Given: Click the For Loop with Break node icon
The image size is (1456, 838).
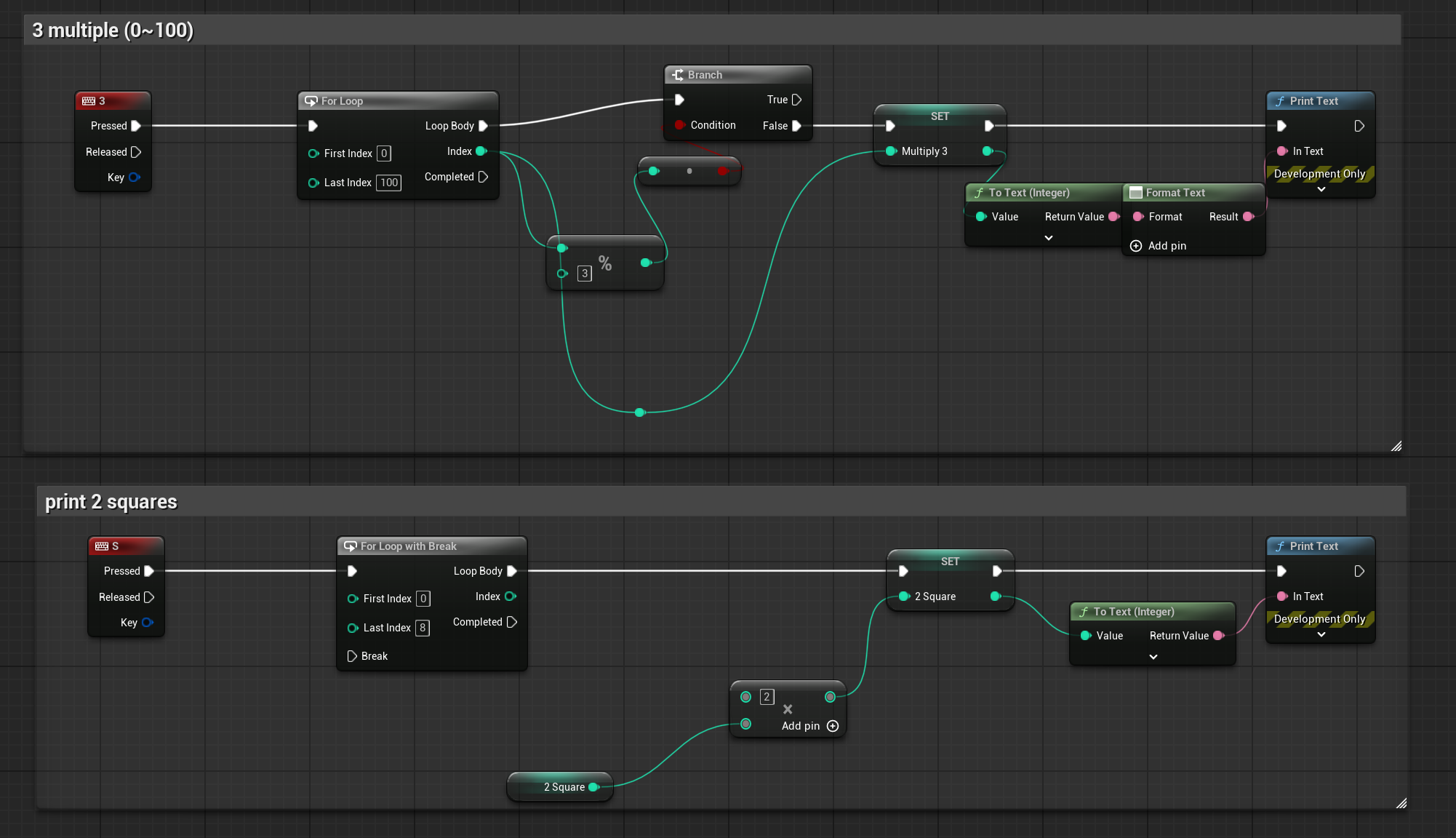Looking at the screenshot, I should [x=351, y=546].
